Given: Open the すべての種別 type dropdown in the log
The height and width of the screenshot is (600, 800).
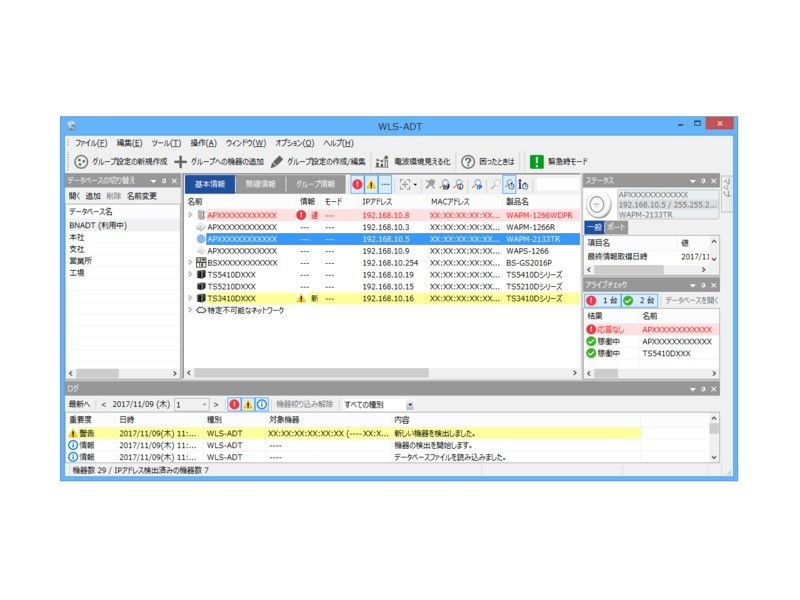Looking at the screenshot, I should (410, 405).
